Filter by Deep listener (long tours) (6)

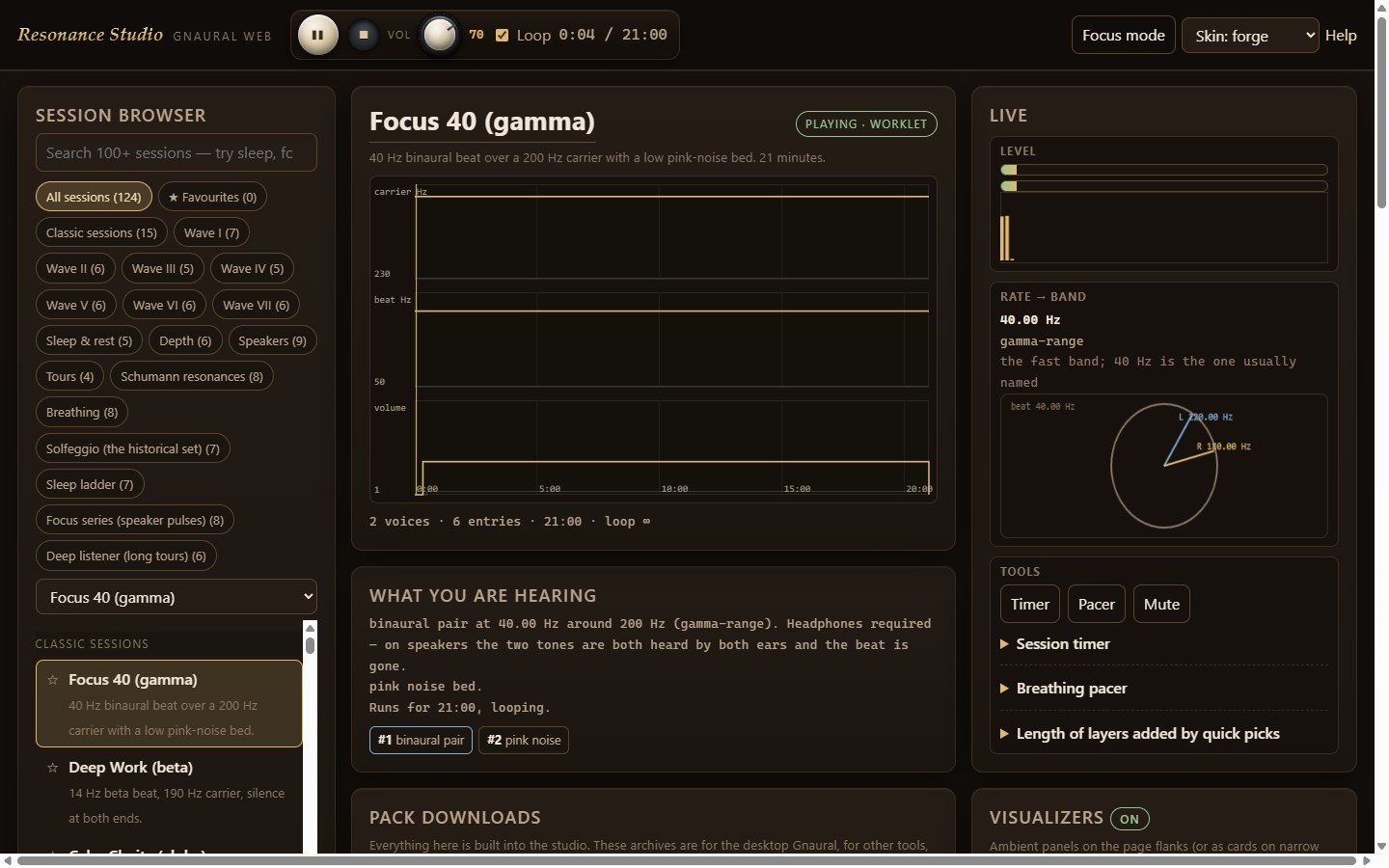pyautogui.click(x=126, y=556)
